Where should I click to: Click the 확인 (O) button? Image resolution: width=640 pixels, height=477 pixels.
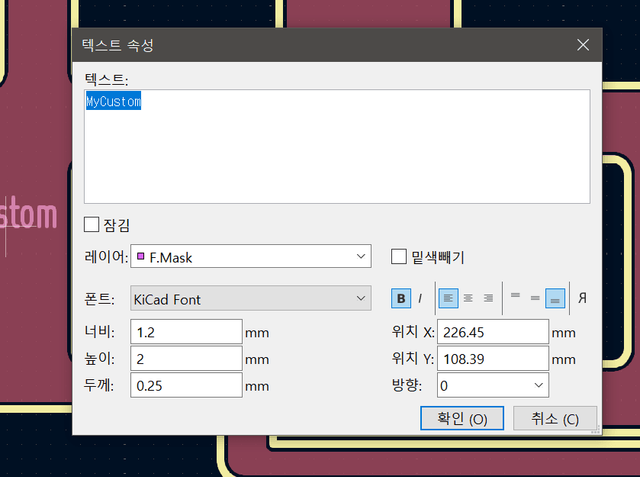462,418
